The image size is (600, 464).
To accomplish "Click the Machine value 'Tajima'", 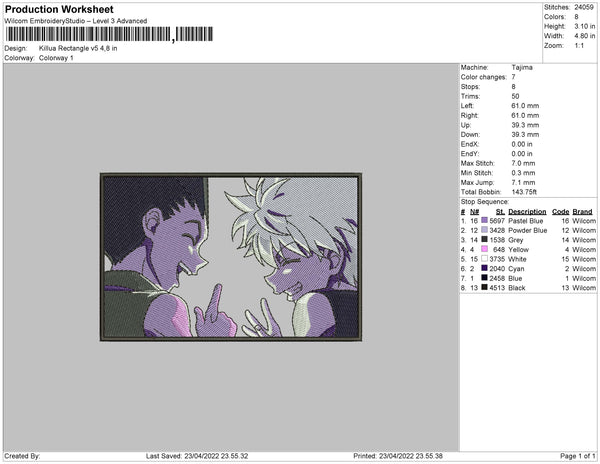I will click(522, 67).
